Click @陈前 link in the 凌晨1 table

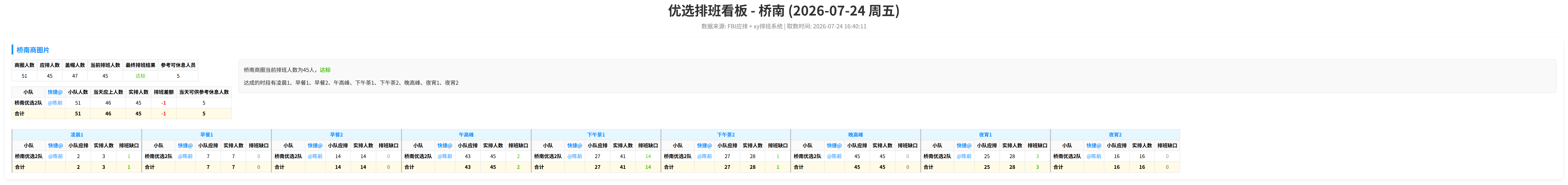pyautogui.click(x=55, y=156)
